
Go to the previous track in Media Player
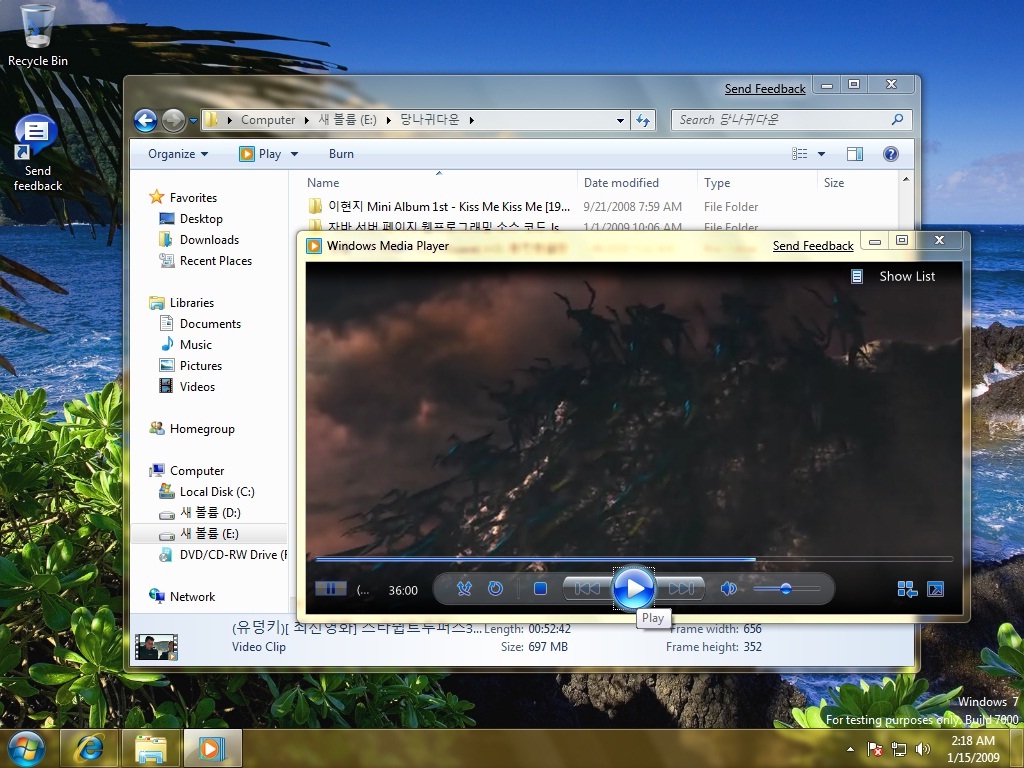pos(587,589)
